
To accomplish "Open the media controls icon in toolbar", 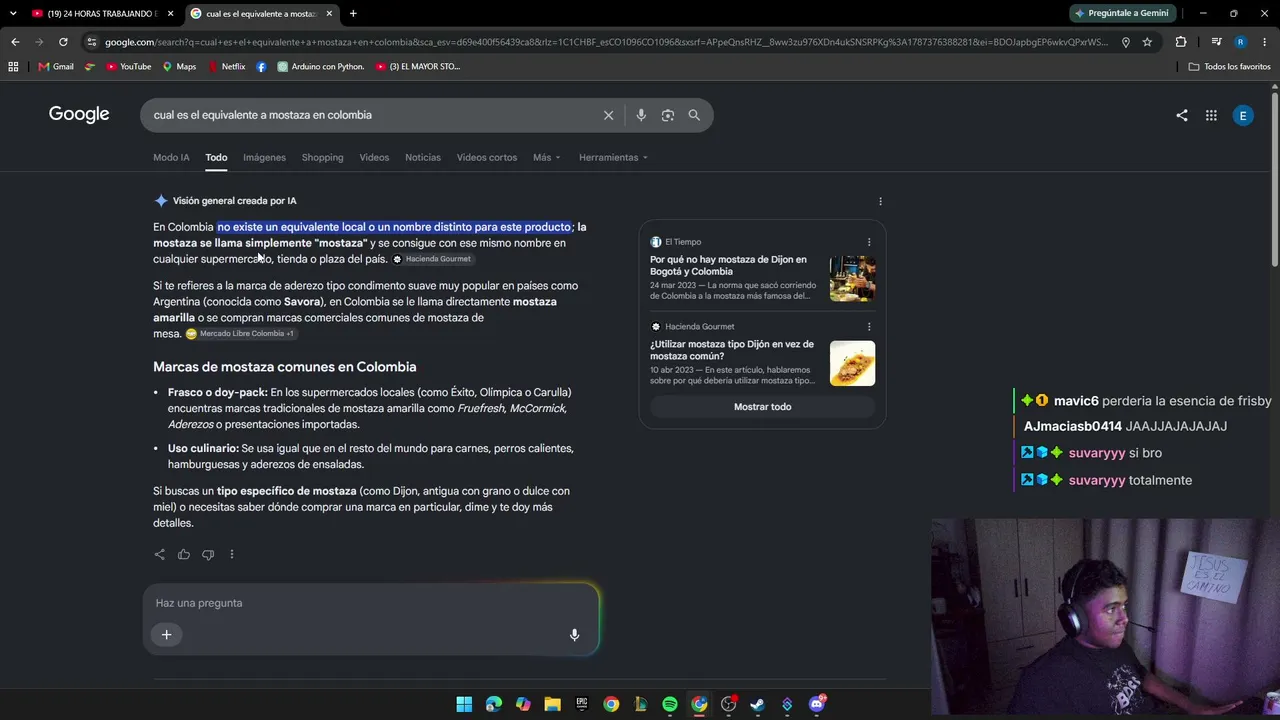I will [1216, 42].
